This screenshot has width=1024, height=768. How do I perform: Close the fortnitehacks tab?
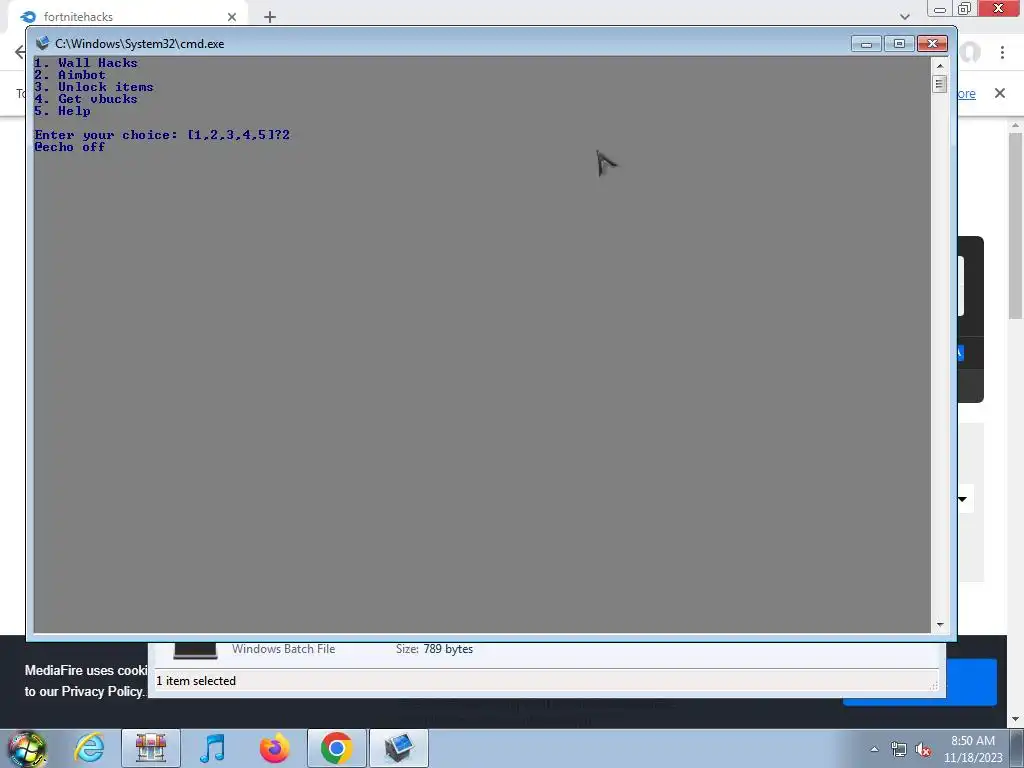[232, 17]
